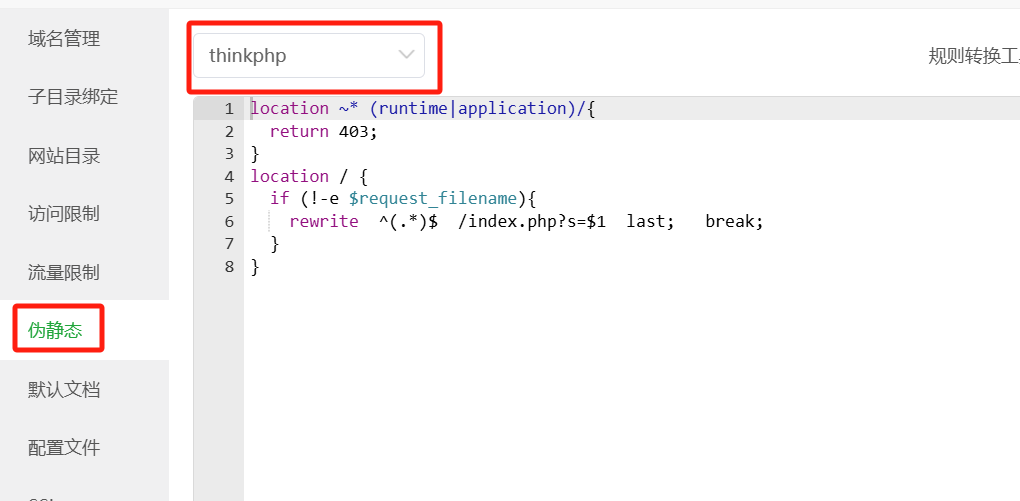Viewport: 1020px width, 501px height.
Task: Click the /index.php?s=$1 text in the editor
Action: (x=531, y=221)
